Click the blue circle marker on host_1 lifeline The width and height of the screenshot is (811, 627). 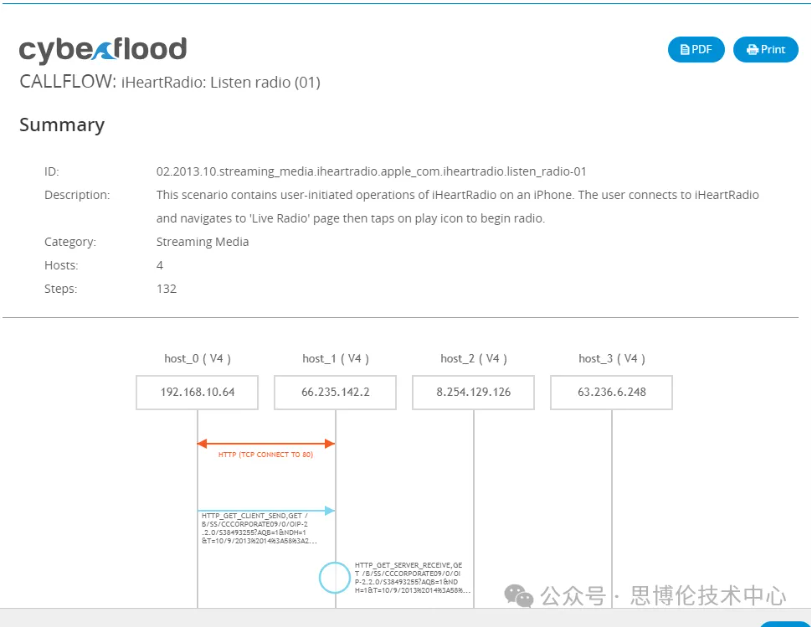coord(334,577)
